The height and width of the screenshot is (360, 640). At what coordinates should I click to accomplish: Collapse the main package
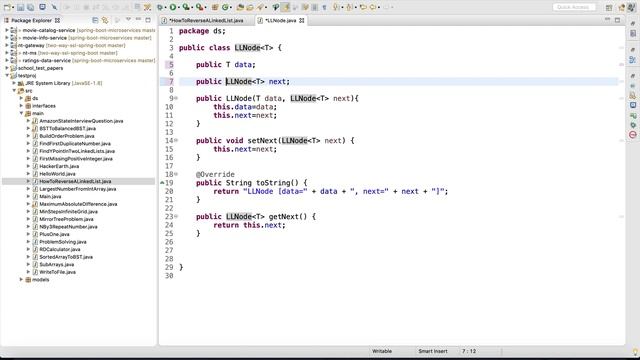coord(21,113)
